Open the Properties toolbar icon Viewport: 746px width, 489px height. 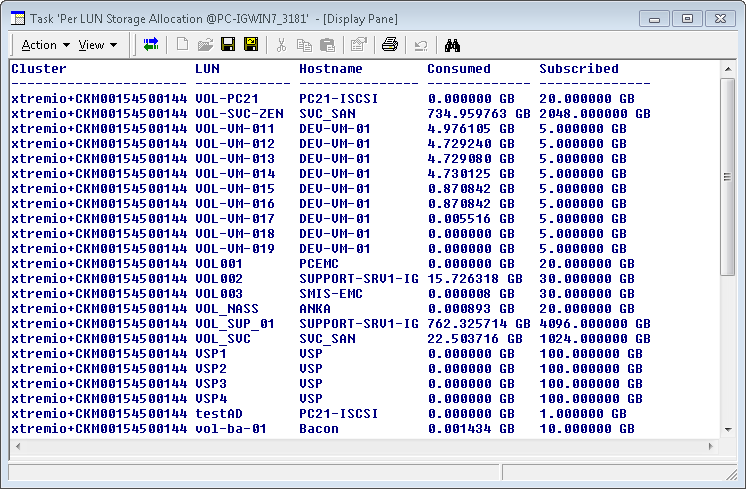(x=358, y=45)
